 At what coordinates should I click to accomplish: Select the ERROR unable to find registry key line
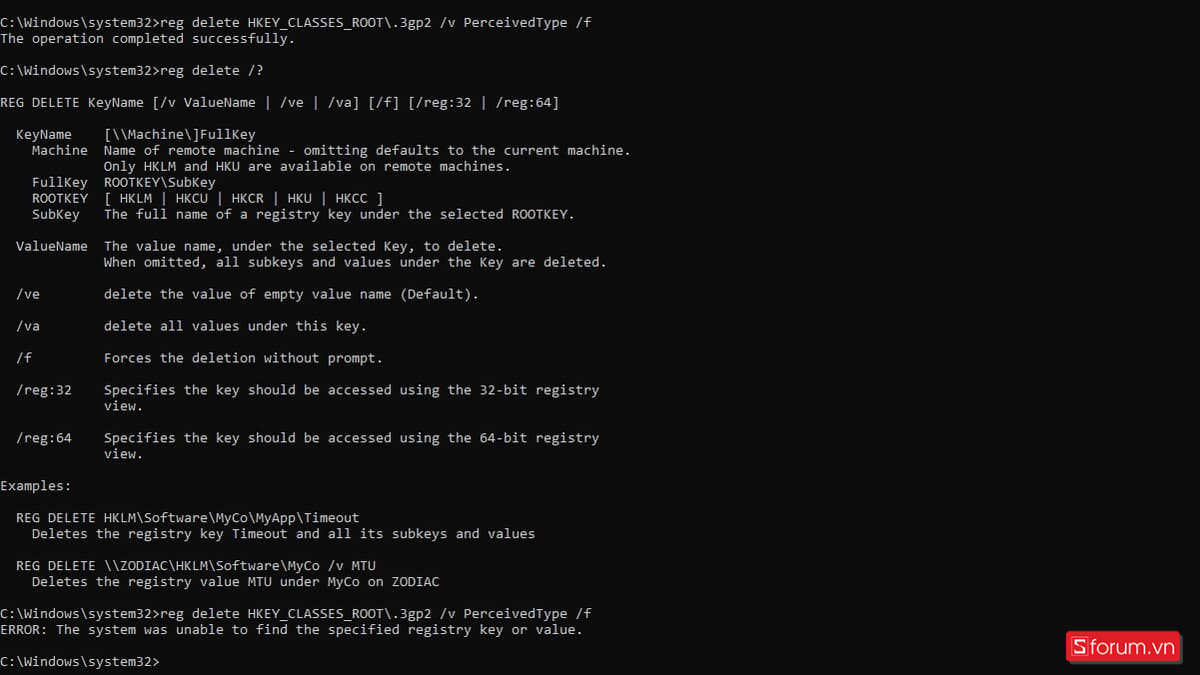coord(291,630)
